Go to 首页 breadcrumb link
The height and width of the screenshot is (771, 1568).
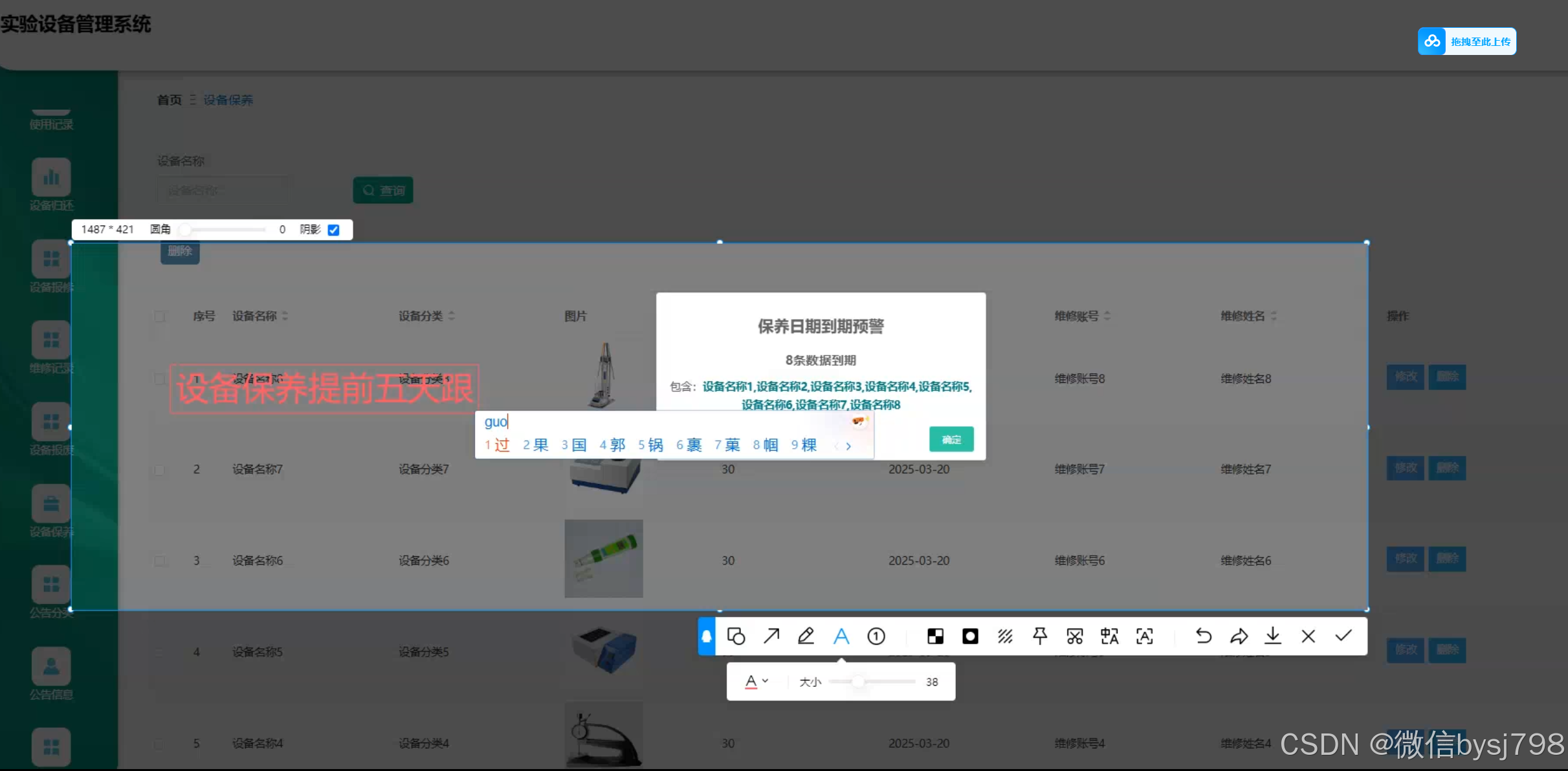point(170,100)
